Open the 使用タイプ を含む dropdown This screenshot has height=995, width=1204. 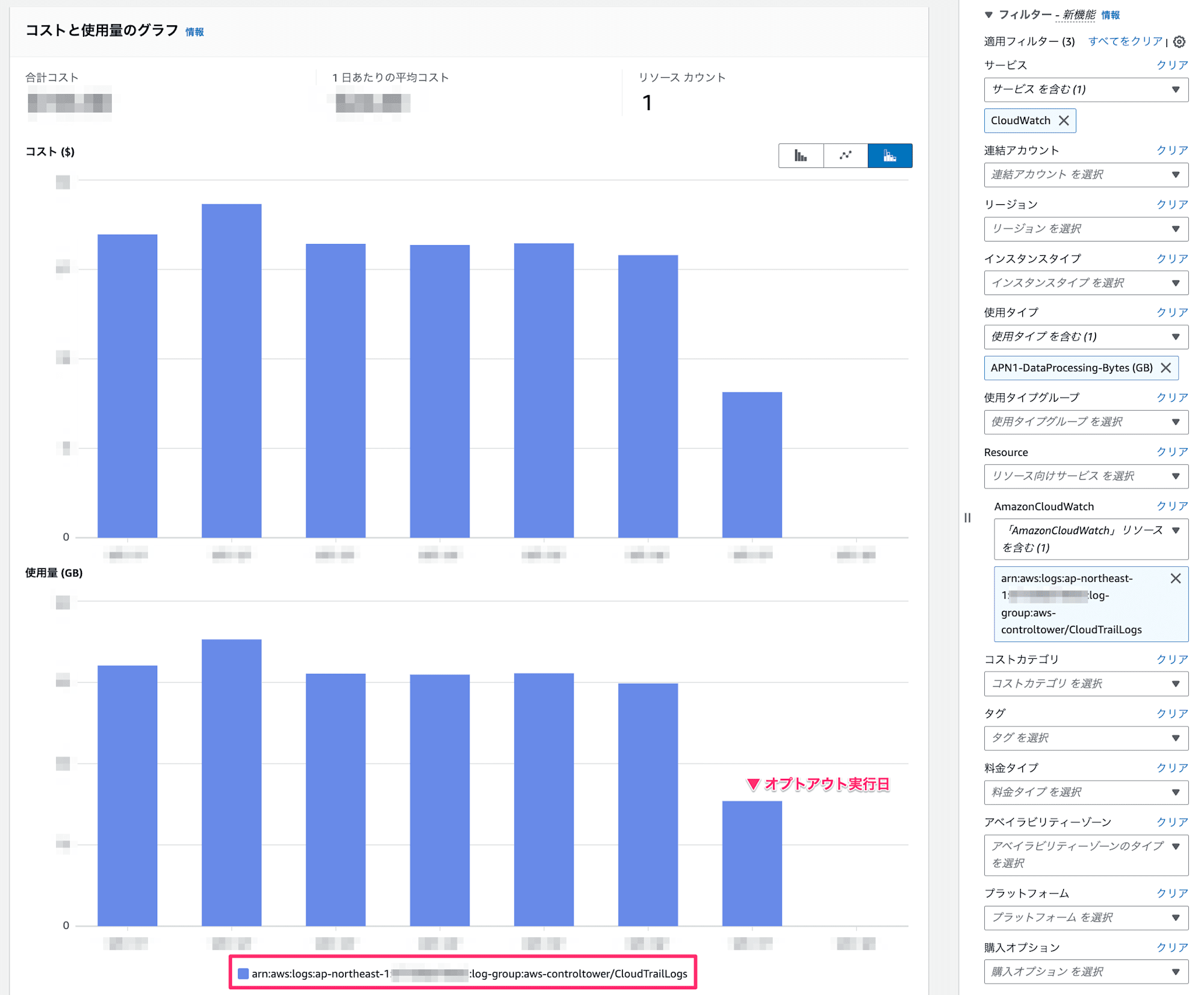click(x=1086, y=337)
